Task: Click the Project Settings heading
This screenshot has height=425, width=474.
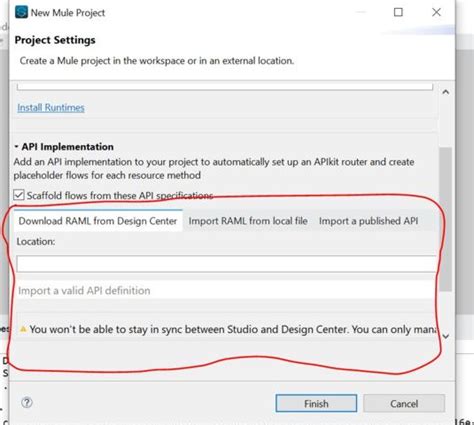Action: point(55,40)
